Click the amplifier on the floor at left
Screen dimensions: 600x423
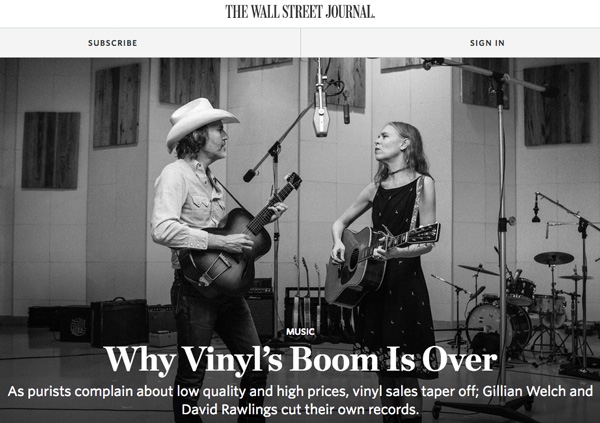point(119,322)
